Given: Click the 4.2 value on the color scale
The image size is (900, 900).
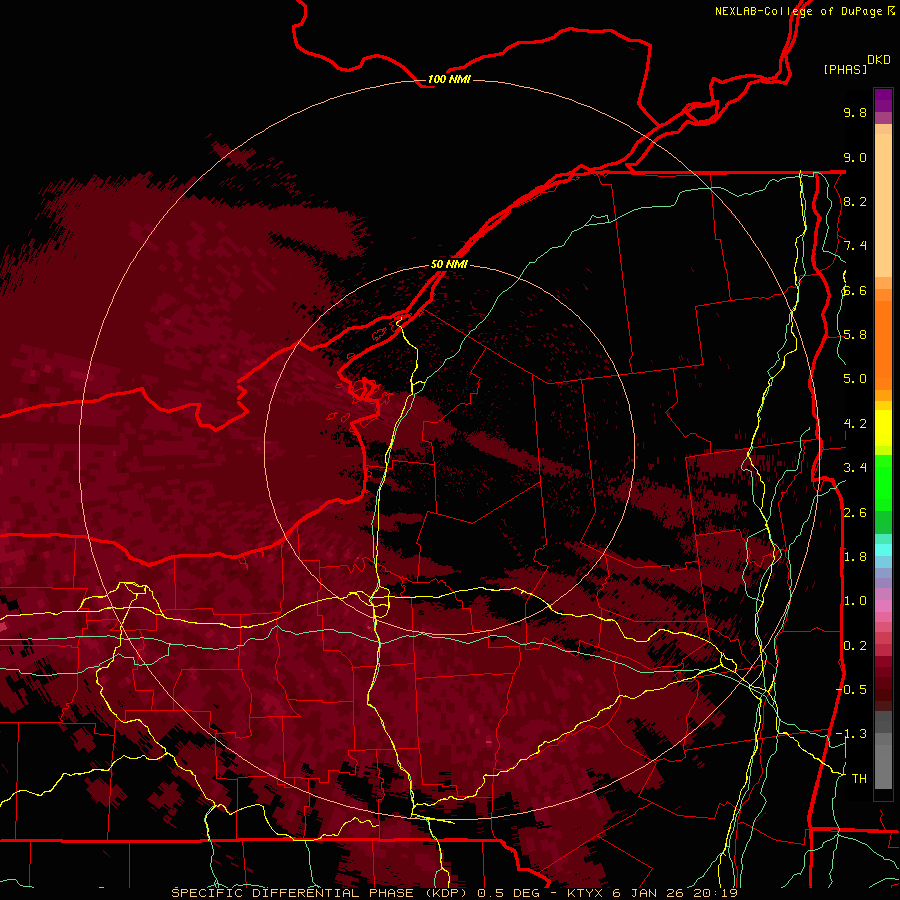Looking at the screenshot, I should (855, 424).
